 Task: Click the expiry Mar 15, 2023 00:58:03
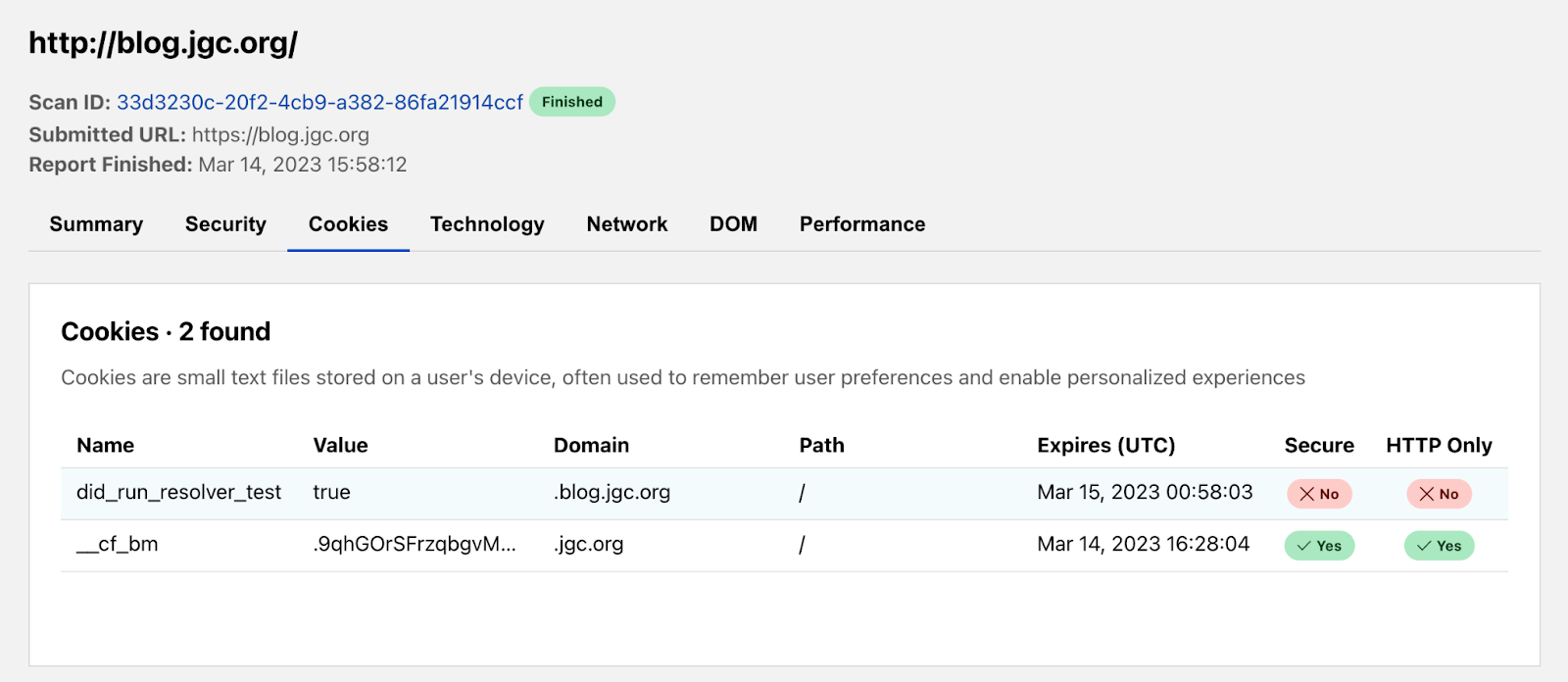pos(1145,492)
